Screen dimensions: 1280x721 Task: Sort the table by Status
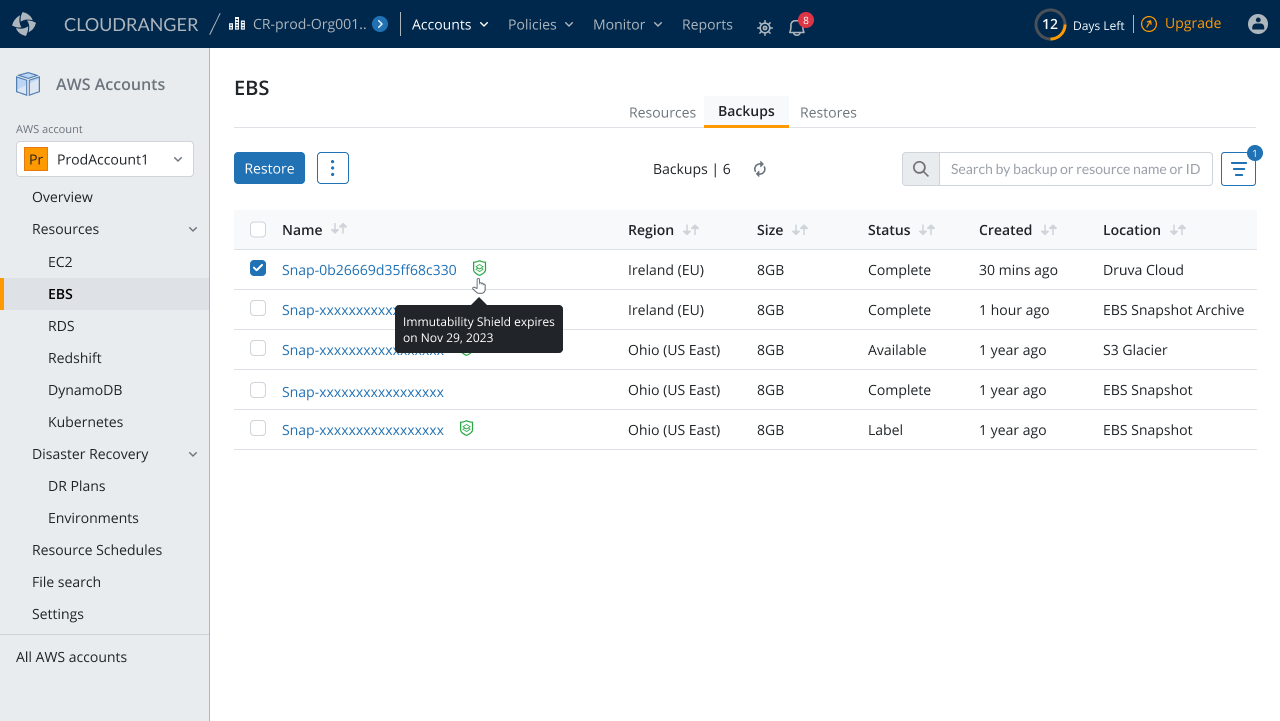(x=927, y=229)
